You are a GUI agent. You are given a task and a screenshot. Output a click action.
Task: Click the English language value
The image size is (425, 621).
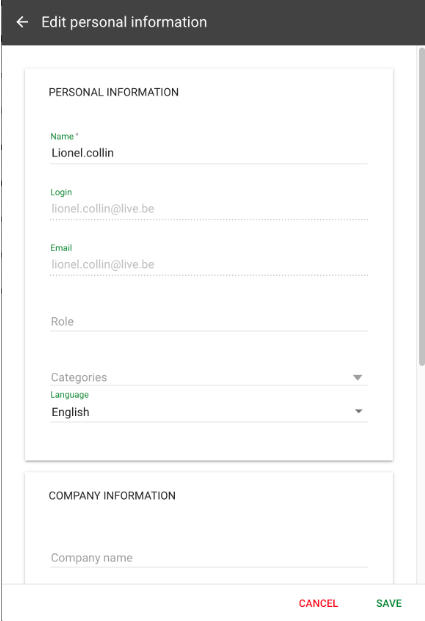click(x=71, y=412)
